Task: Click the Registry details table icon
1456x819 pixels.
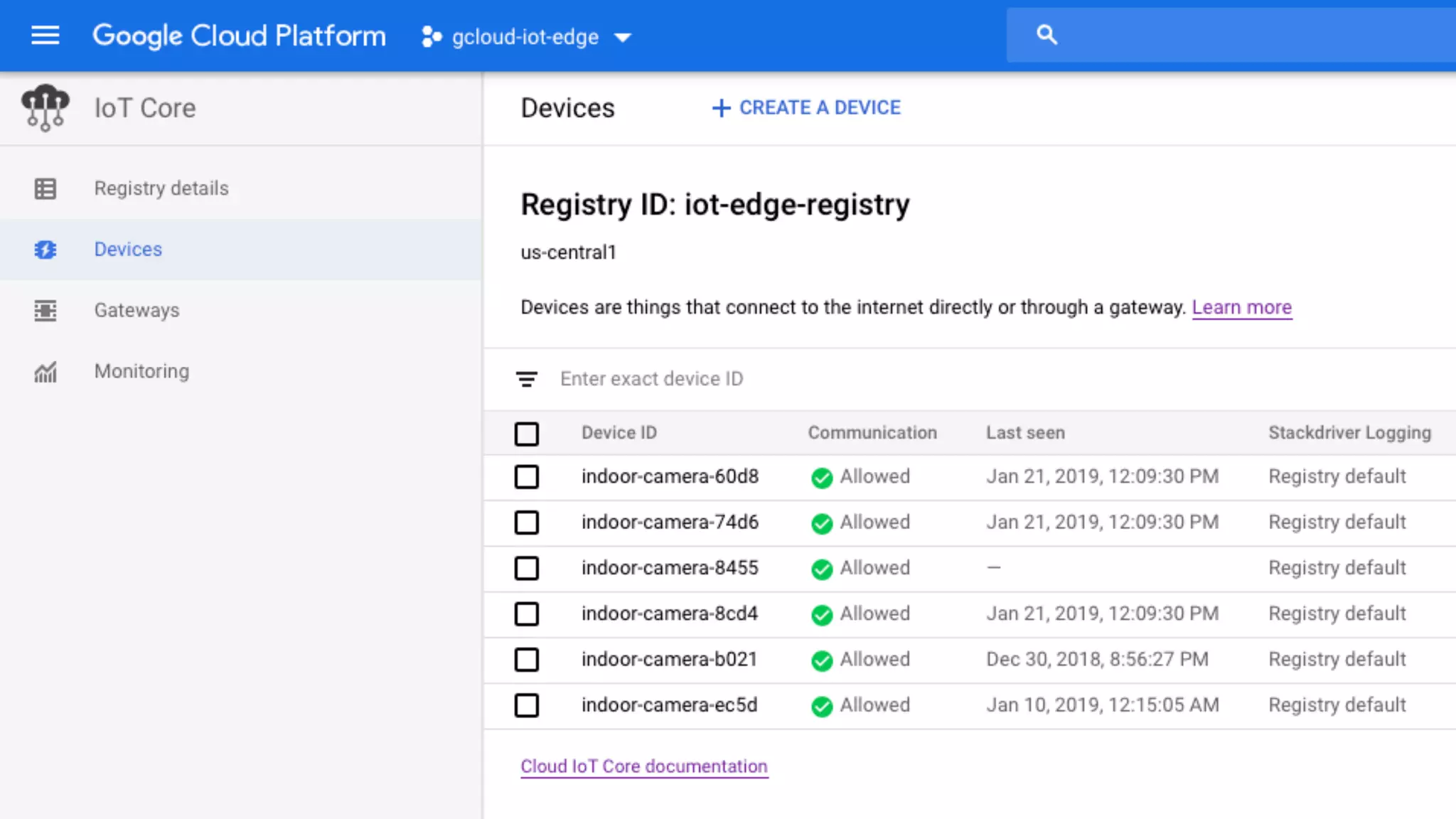Action: (45, 188)
